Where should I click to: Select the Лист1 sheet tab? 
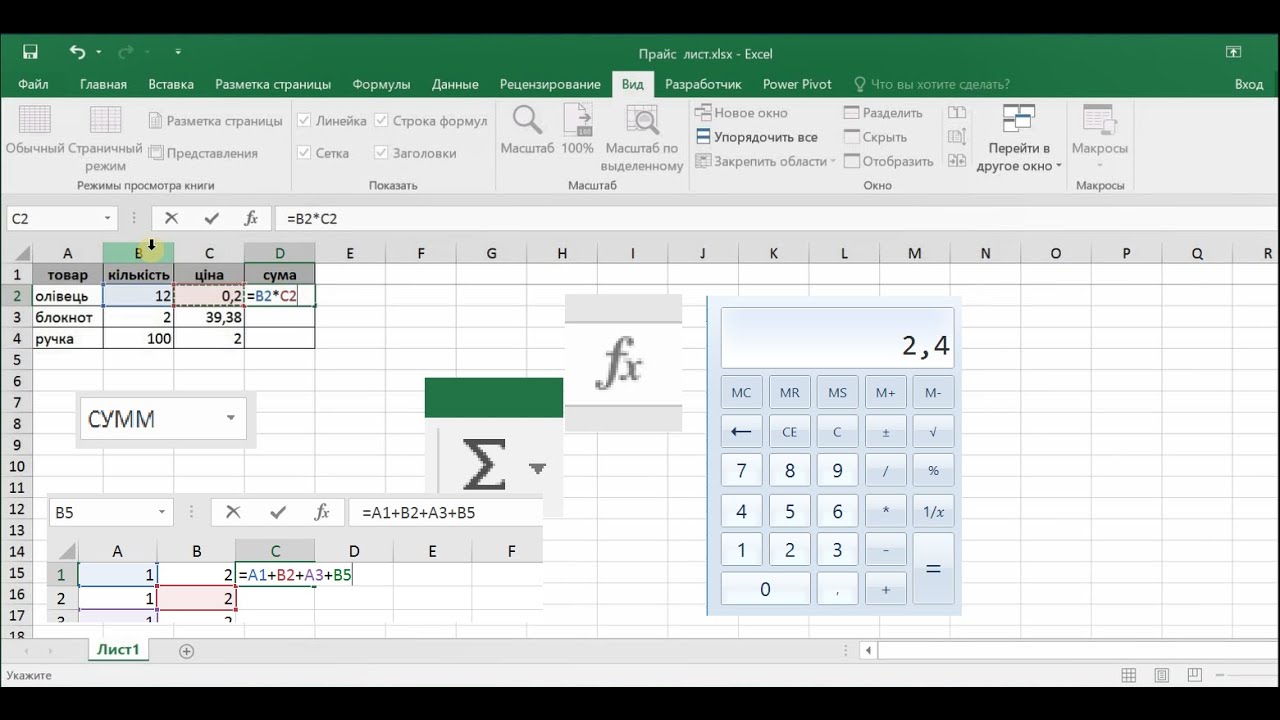(x=118, y=650)
